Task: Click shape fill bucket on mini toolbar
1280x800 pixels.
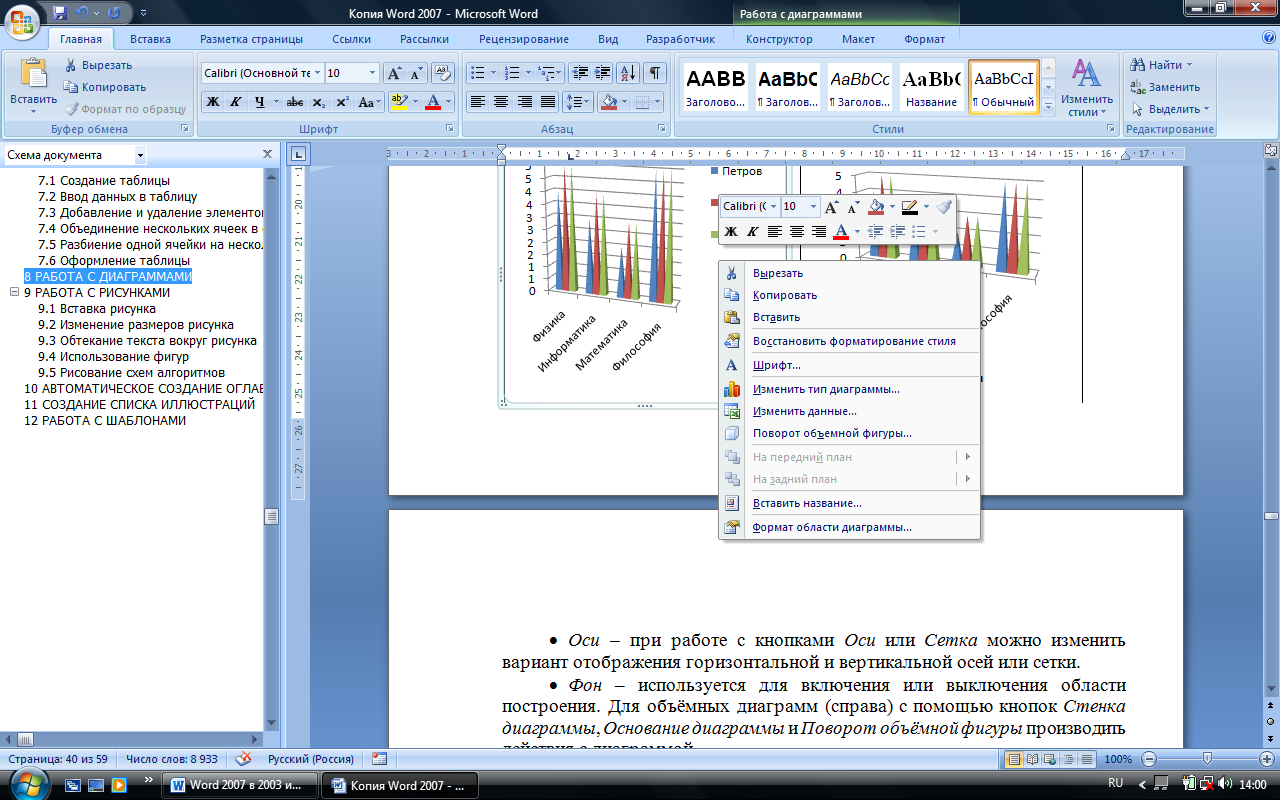Action: (x=877, y=207)
